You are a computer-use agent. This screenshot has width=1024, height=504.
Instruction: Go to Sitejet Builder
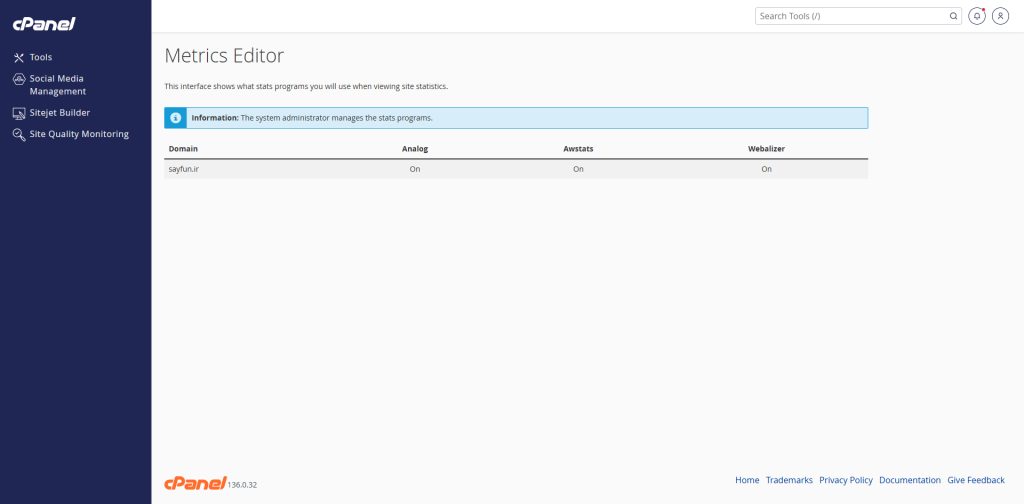(59, 113)
